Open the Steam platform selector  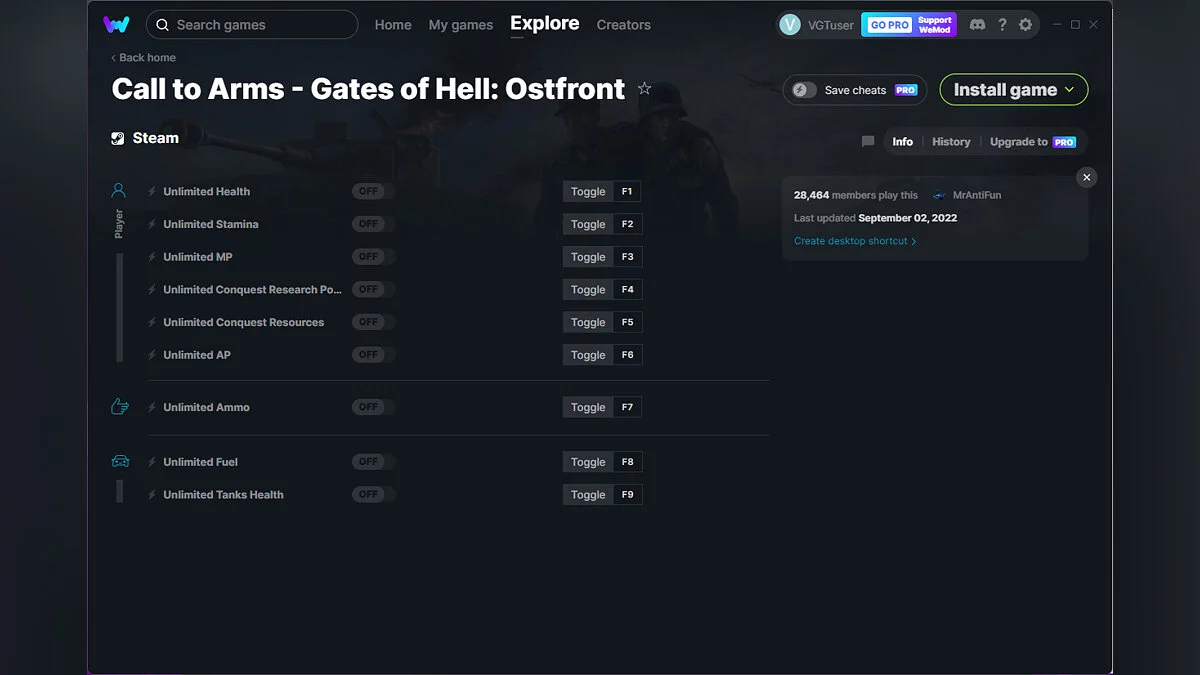point(145,138)
